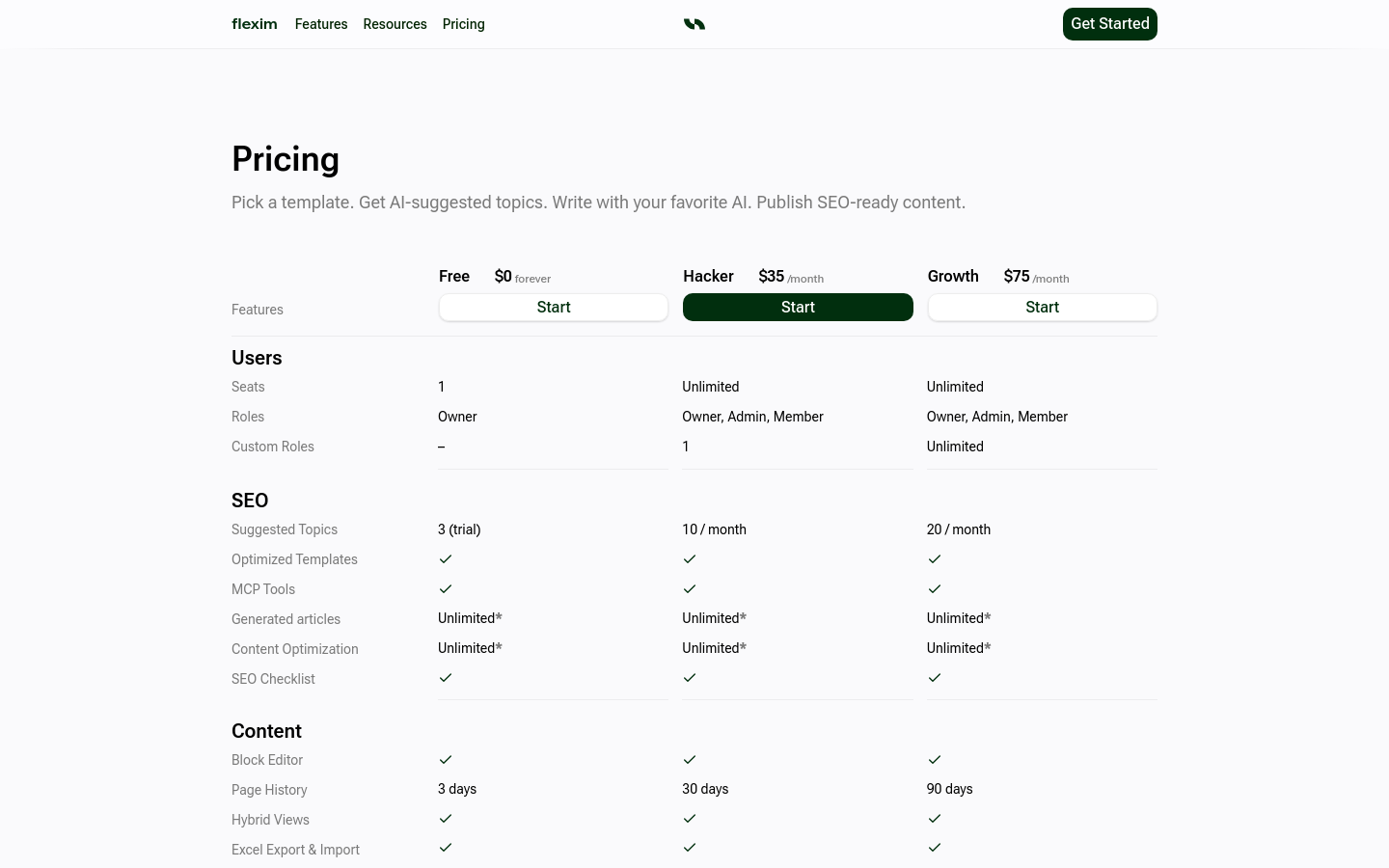This screenshot has height=868, width=1389.
Task: Click the Roles row label
Action: tap(248, 417)
